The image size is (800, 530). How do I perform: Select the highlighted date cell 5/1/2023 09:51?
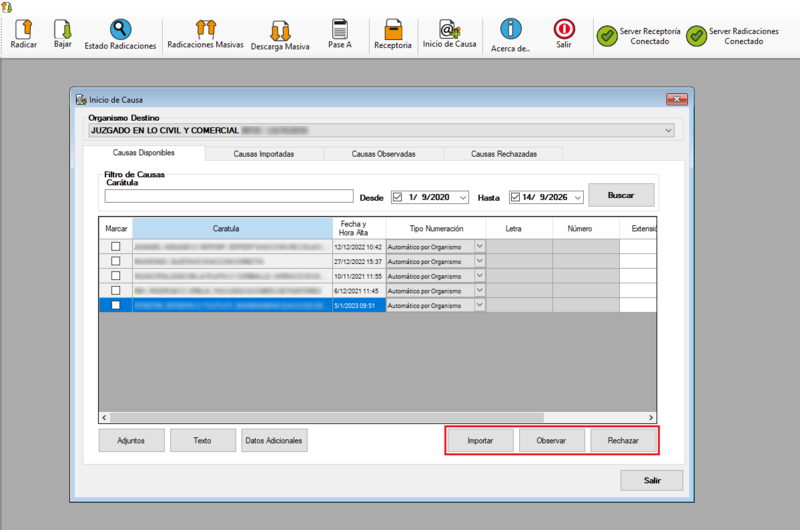[359, 305]
